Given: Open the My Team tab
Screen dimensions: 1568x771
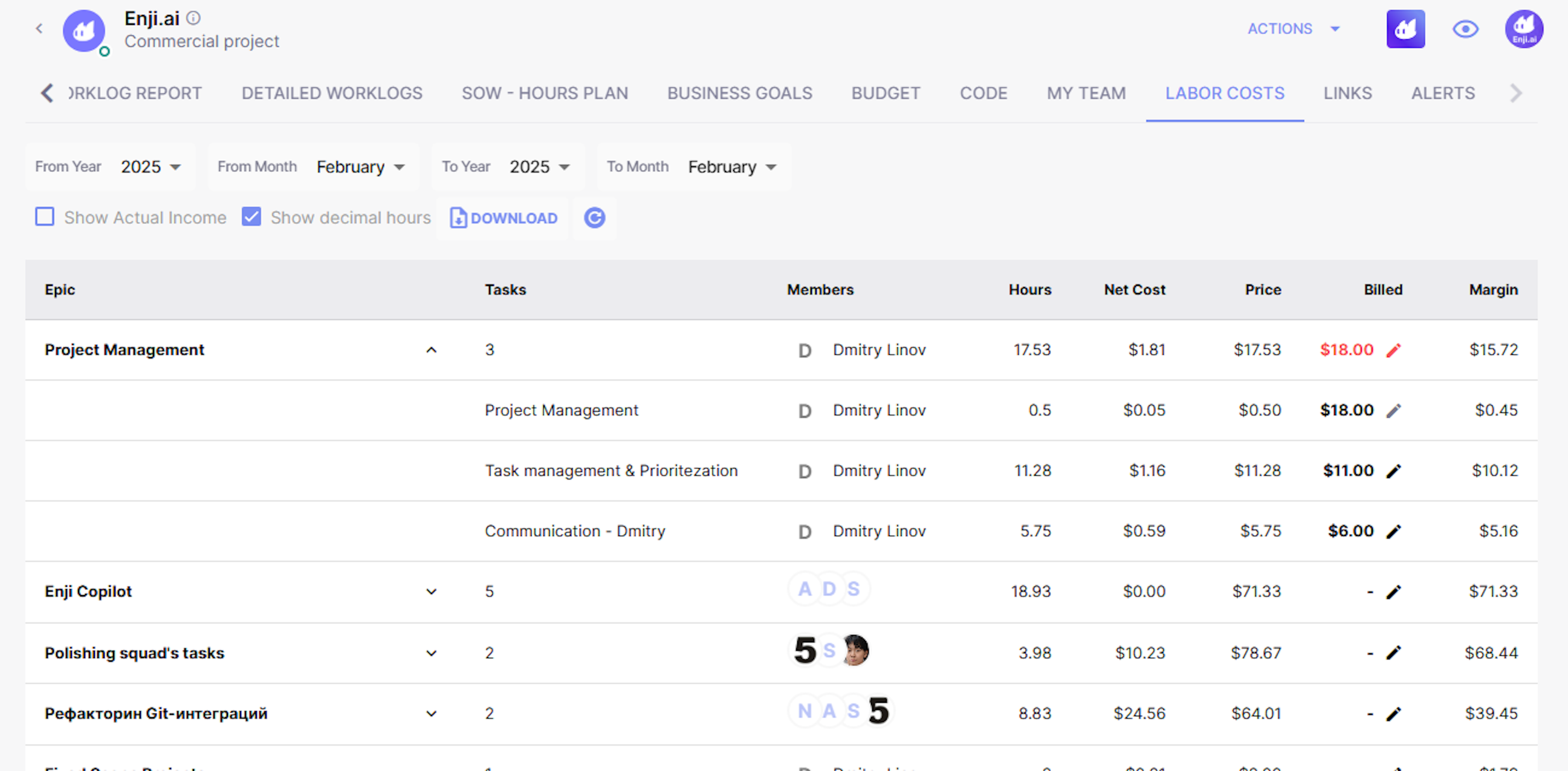Looking at the screenshot, I should [1086, 93].
